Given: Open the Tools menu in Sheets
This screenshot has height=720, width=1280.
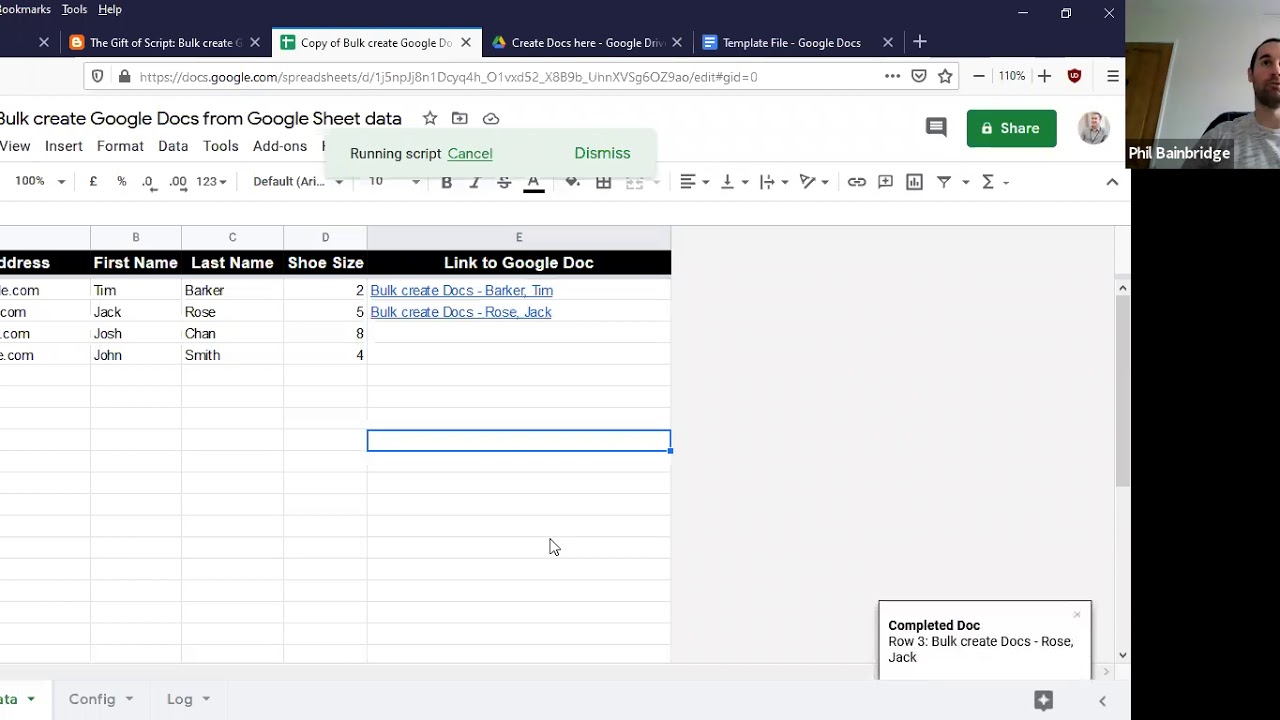Looking at the screenshot, I should click(x=221, y=146).
